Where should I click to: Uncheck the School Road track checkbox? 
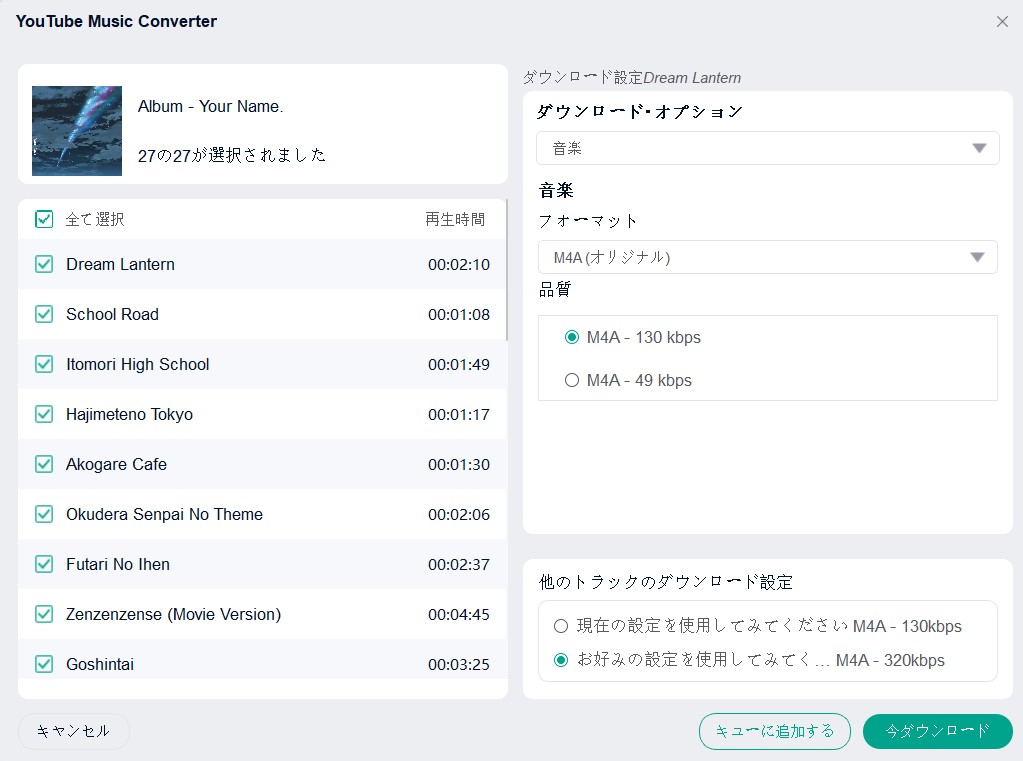pos(44,315)
